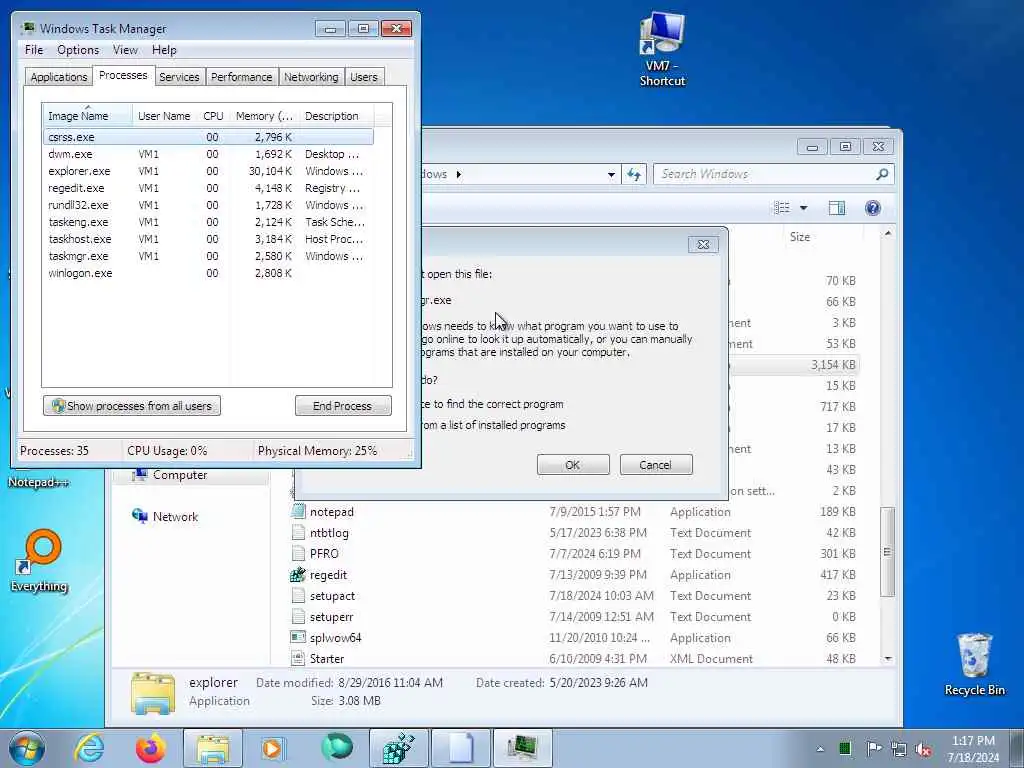
Task: Click the Explorer scrollbar down arrow
Action: click(x=888, y=659)
